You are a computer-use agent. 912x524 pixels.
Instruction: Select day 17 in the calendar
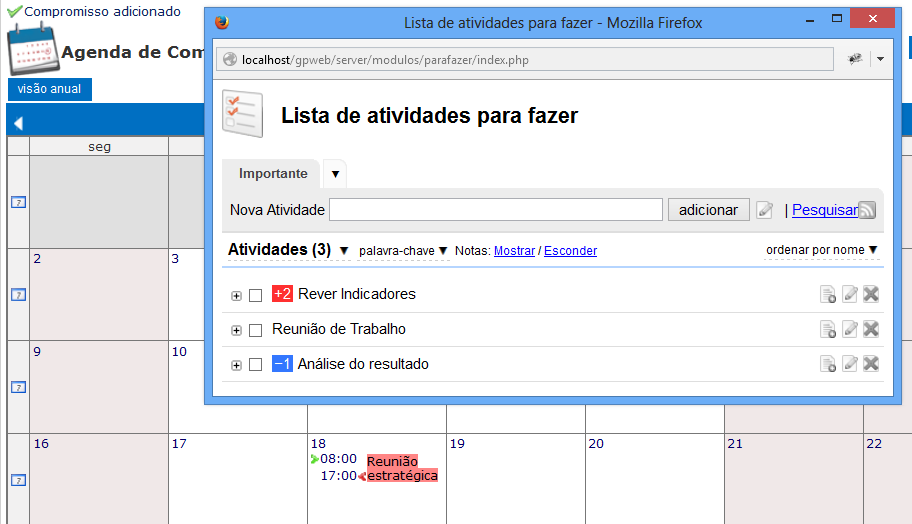(179, 444)
